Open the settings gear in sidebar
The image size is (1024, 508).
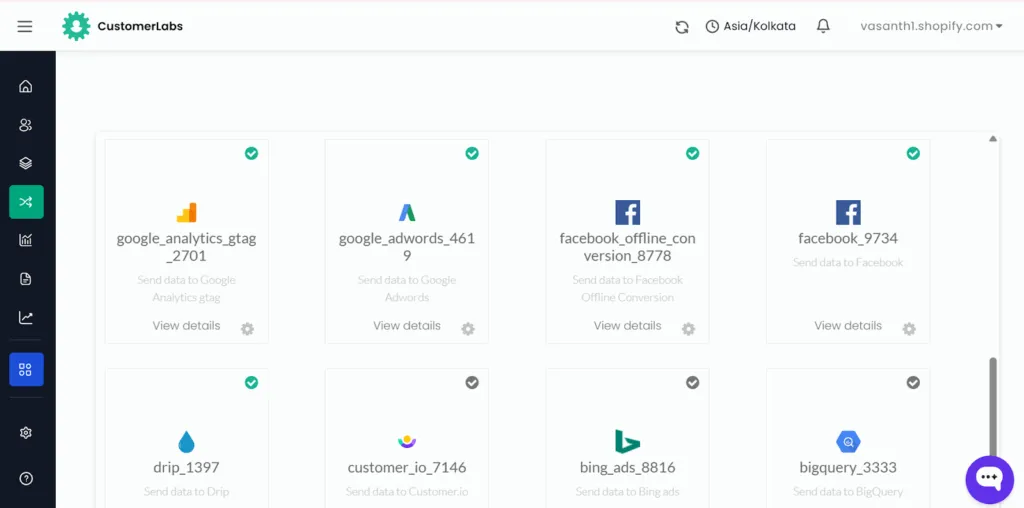tap(25, 432)
